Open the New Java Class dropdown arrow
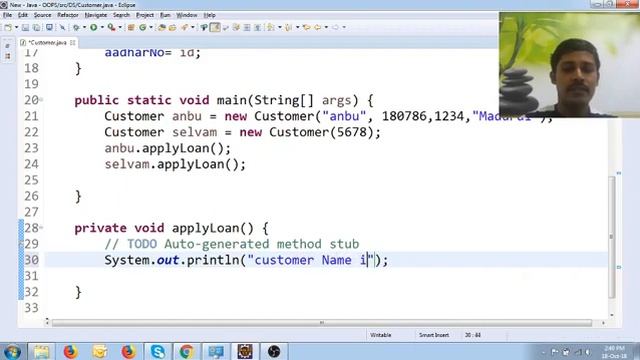Image resolution: width=640 pixels, height=360 pixels. coord(151,27)
